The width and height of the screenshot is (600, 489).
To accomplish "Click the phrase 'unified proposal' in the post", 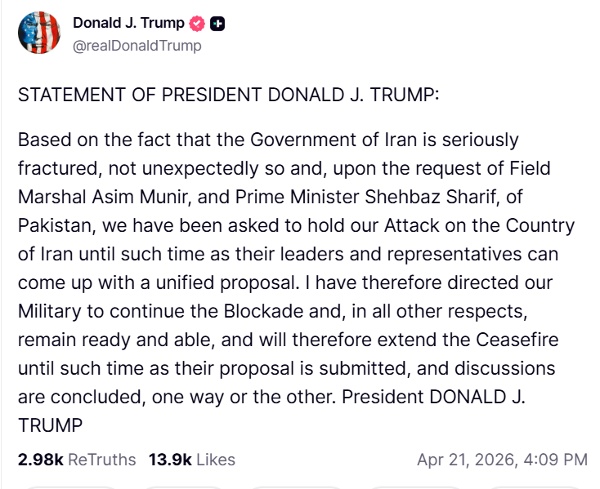I will [x=227, y=283].
